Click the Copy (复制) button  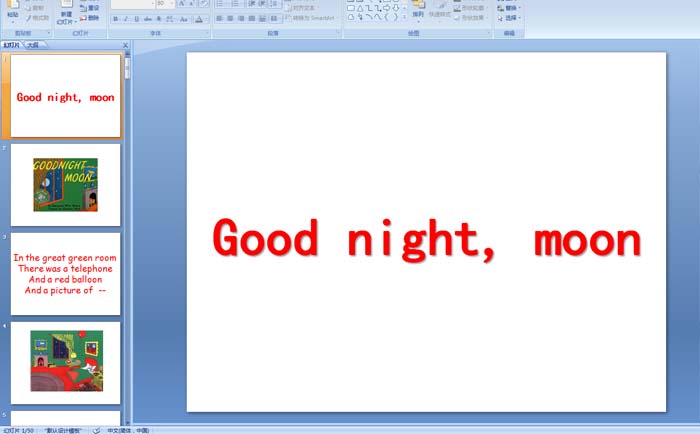pos(34,8)
